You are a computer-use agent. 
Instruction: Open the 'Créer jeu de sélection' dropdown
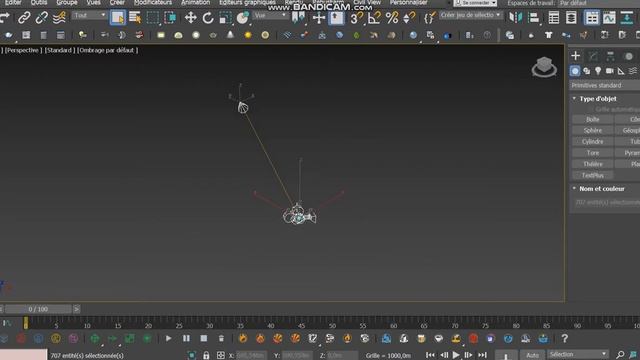(x=471, y=15)
